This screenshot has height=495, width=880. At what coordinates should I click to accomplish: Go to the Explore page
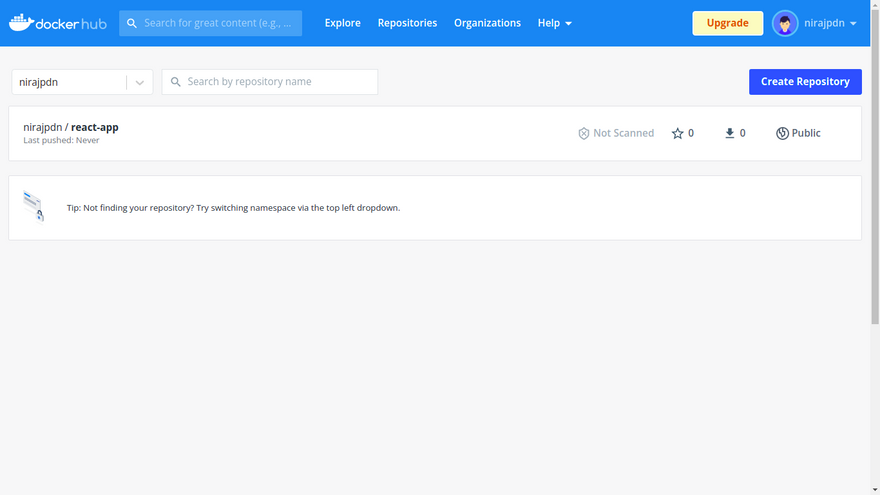342,23
